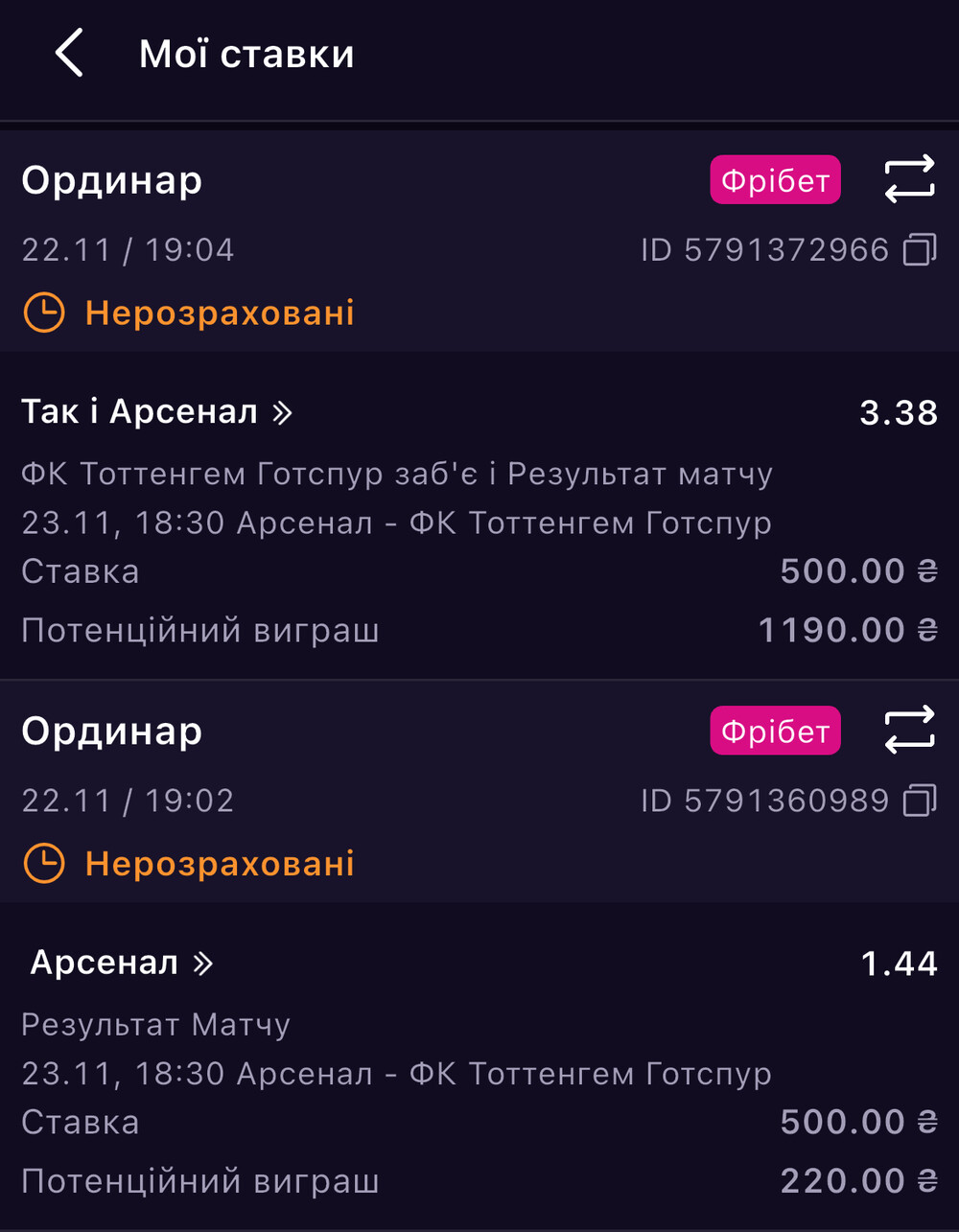Screen dimensions: 959x1232
Task: Click the Нерозраховані status on the 19:04 bet
Action: (220, 313)
